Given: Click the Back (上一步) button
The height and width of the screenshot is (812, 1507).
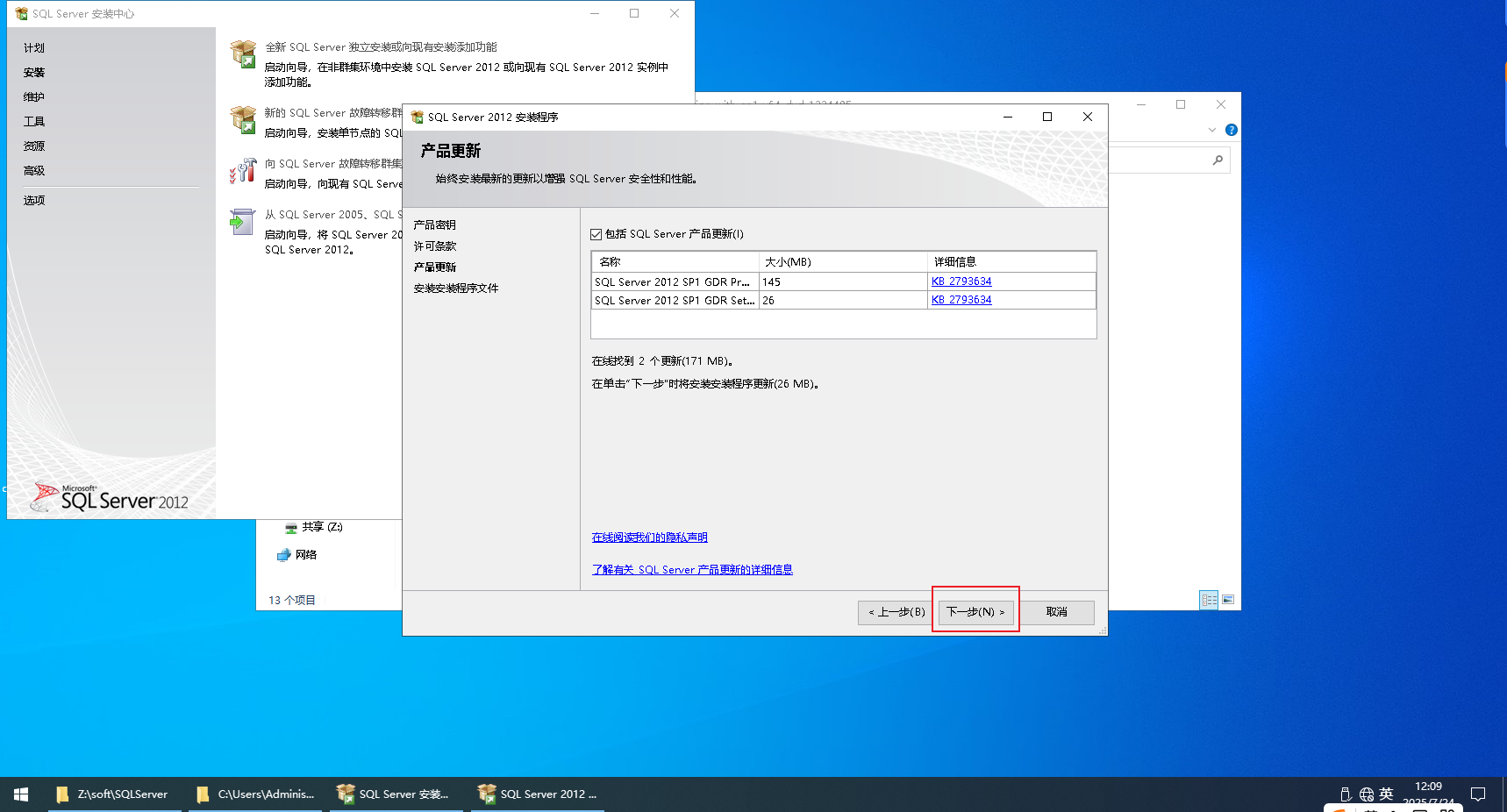Looking at the screenshot, I should (x=896, y=612).
